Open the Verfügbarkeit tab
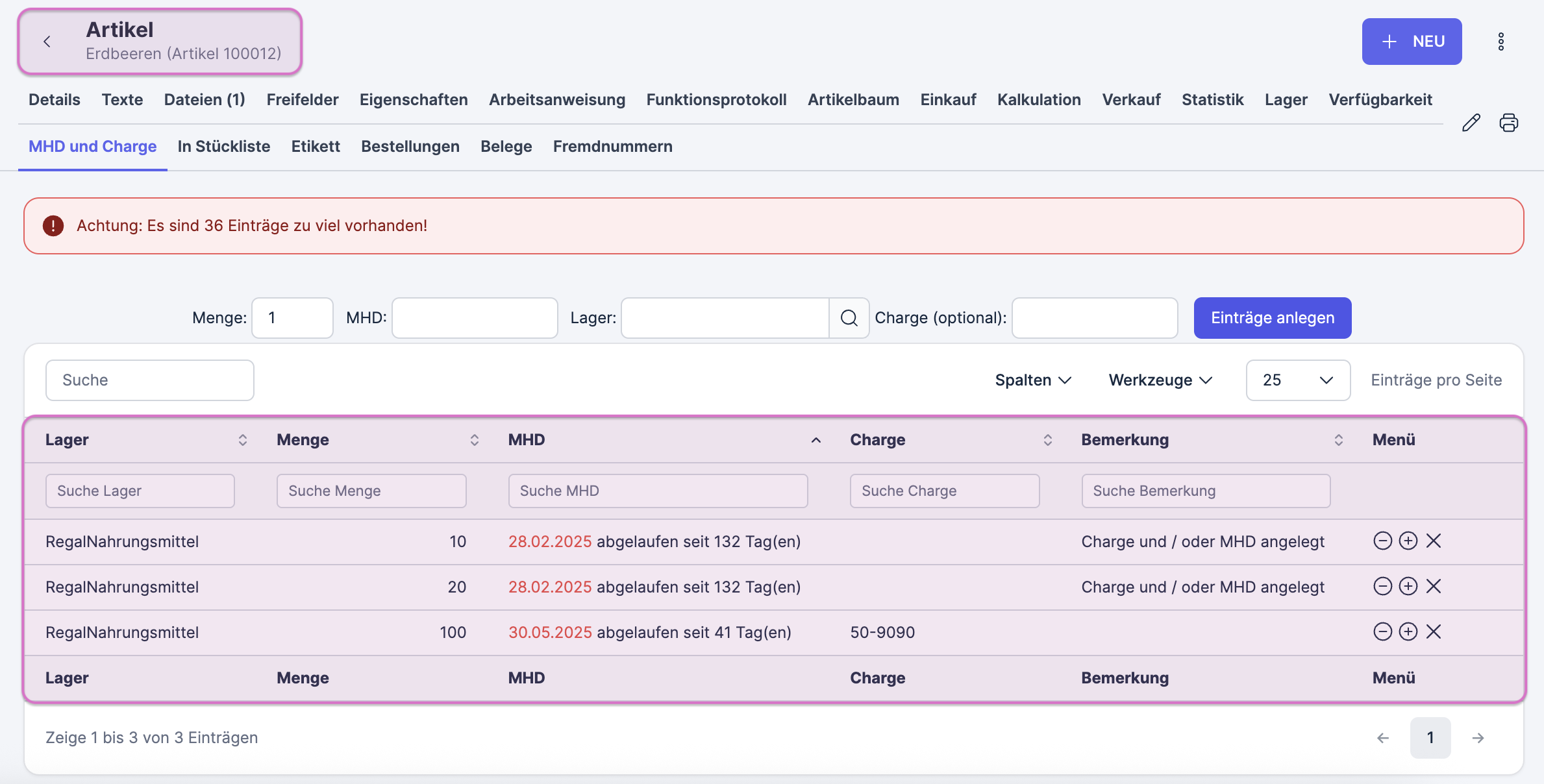Screen dimensions: 1544x784 (1380, 100)
